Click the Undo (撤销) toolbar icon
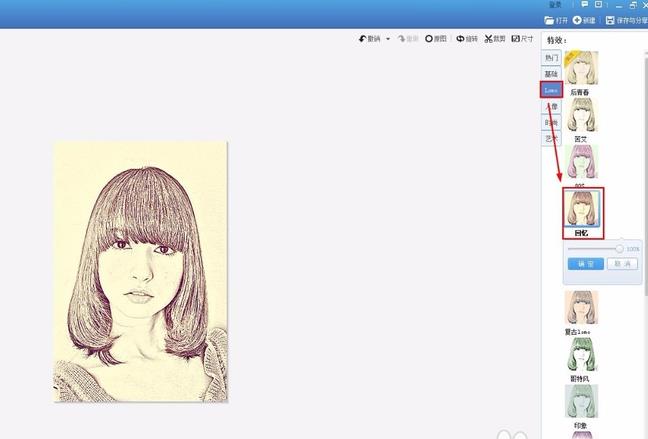648x439 pixels. point(363,39)
